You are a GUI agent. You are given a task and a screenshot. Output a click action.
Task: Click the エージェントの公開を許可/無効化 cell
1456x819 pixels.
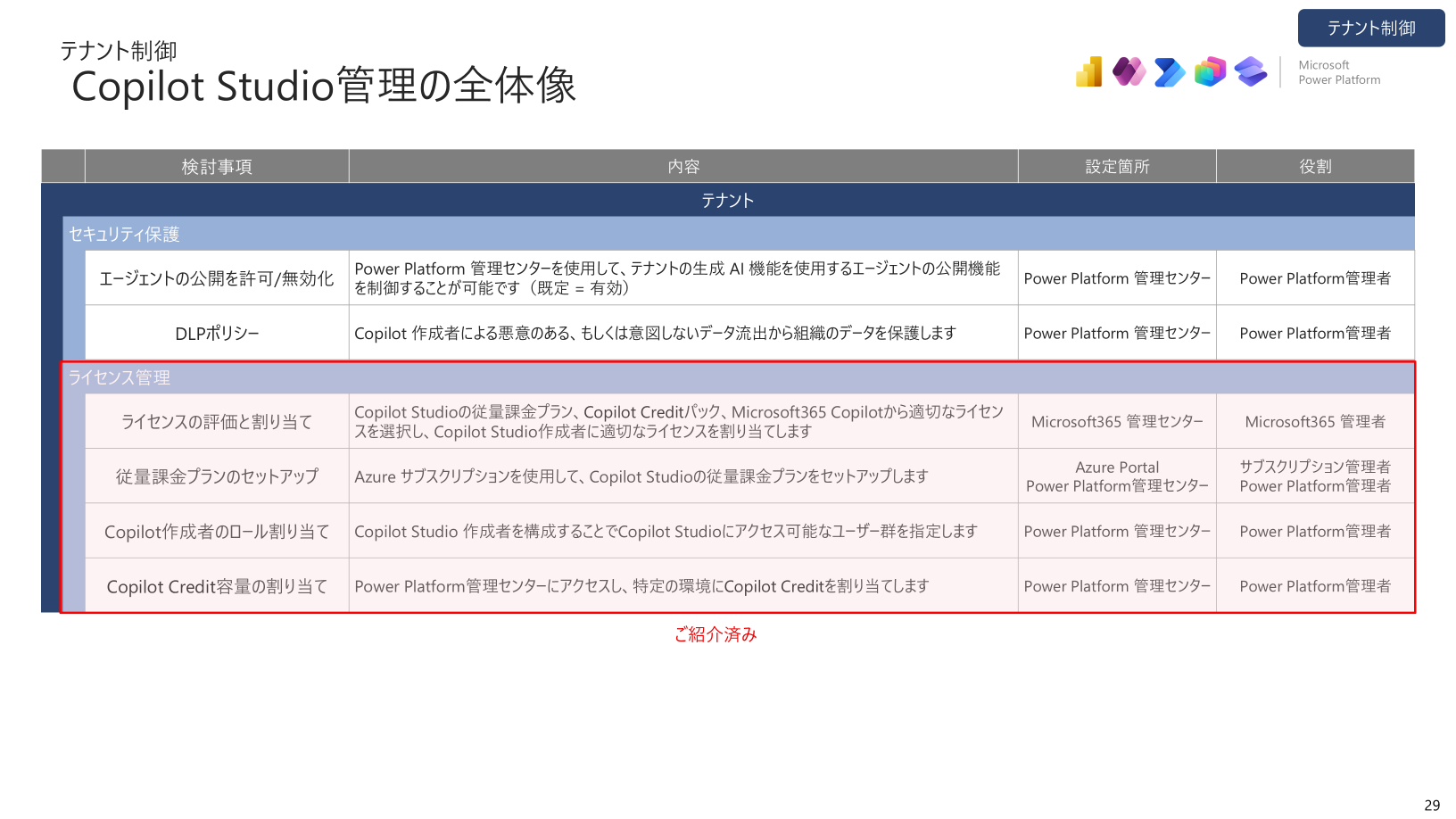(x=217, y=278)
